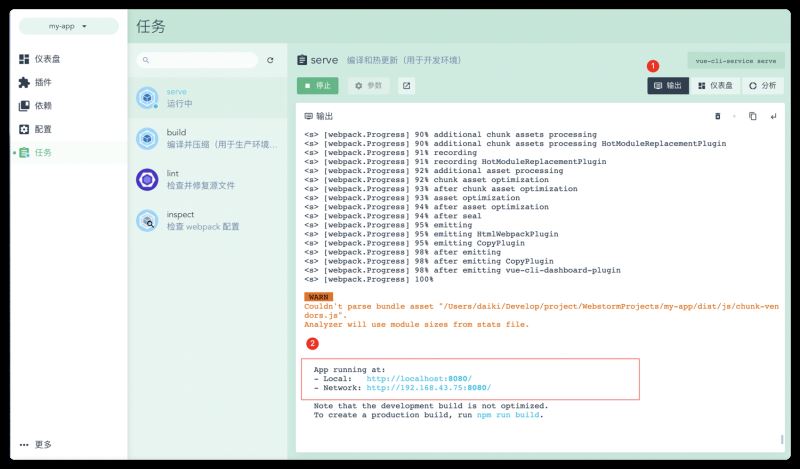The height and width of the screenshot is (469, 800).
Task: Click the serve task cube icon
Action: [x=147, y=97]
